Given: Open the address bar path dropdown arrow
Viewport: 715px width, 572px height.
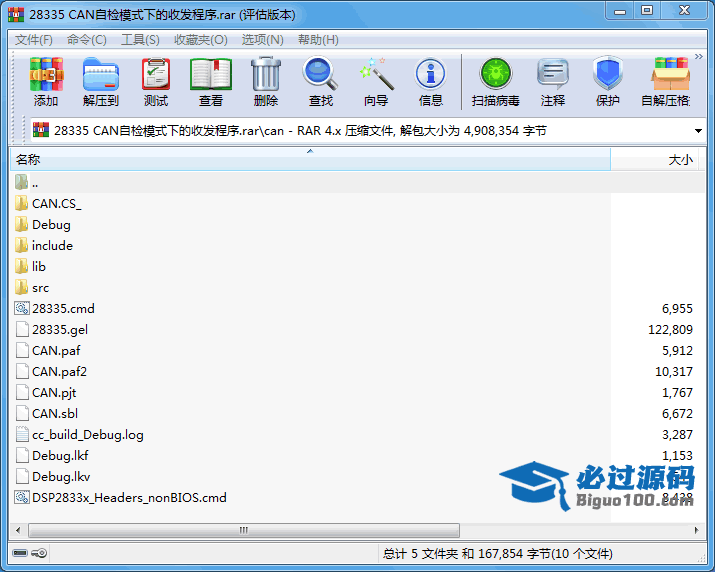Looking at the screenshot, I should [x=698, y=131].
